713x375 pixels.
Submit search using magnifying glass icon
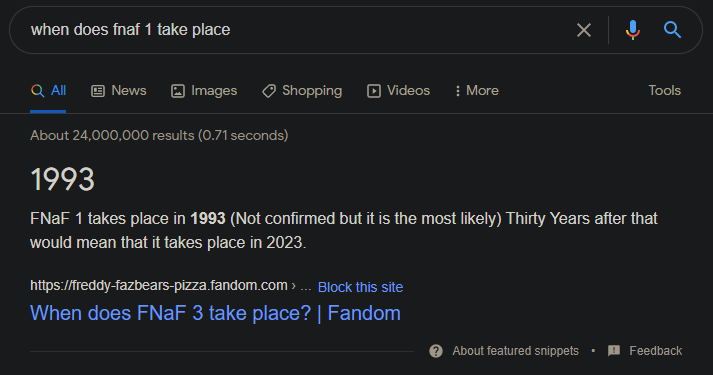point(672,30)
